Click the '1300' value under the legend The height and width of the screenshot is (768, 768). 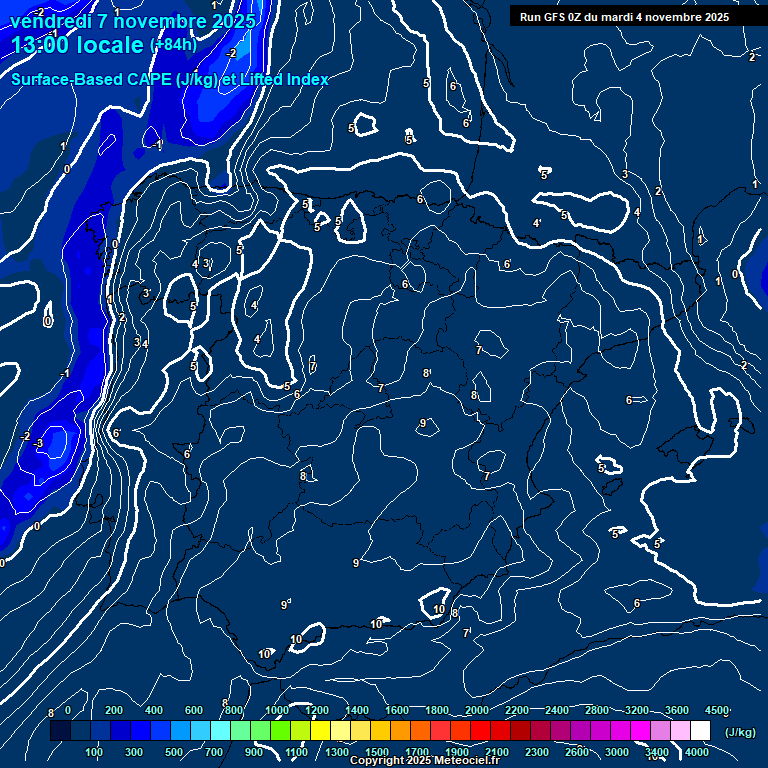(x=337, y=752)
